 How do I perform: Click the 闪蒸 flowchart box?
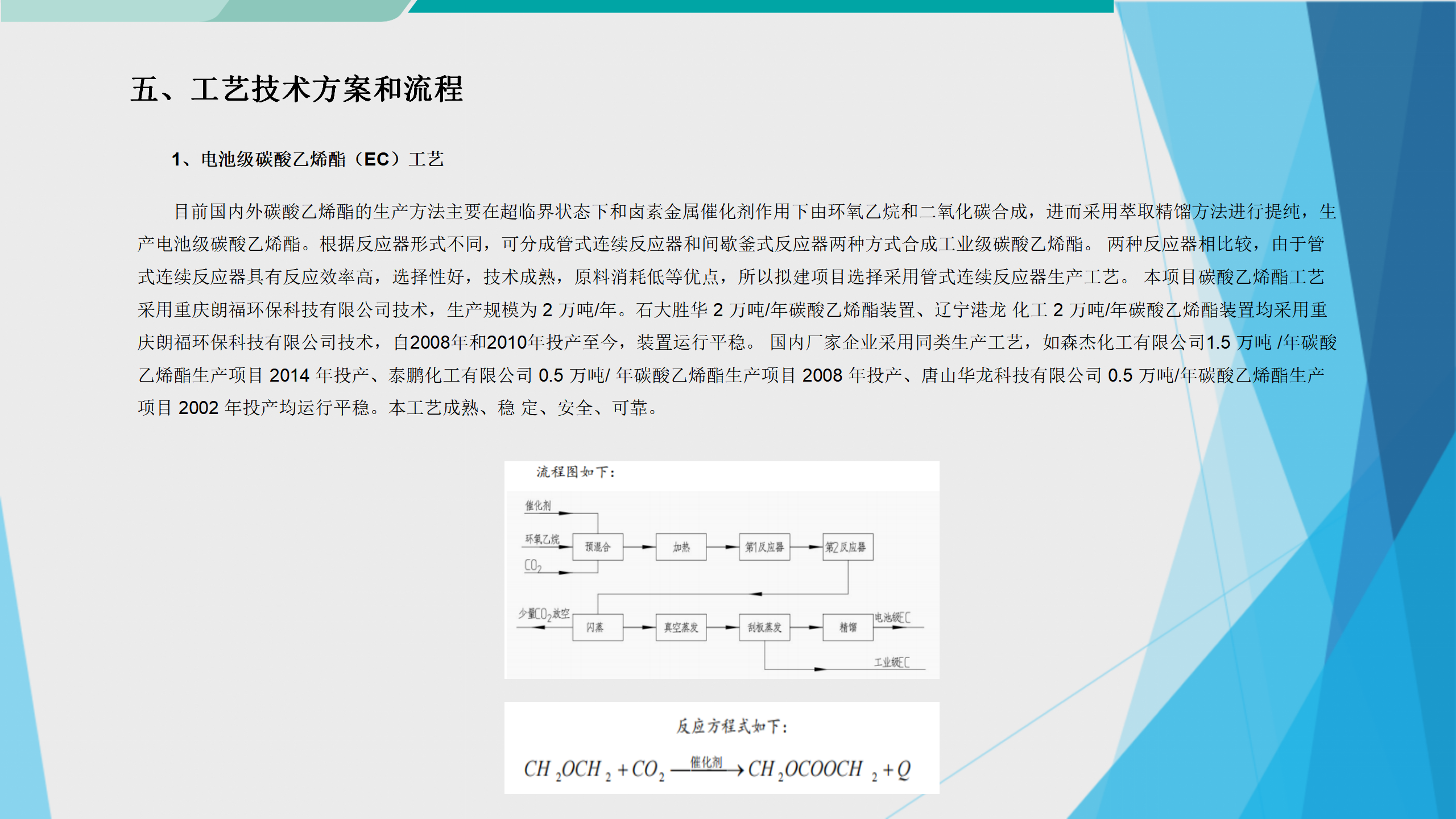(597, 627)
